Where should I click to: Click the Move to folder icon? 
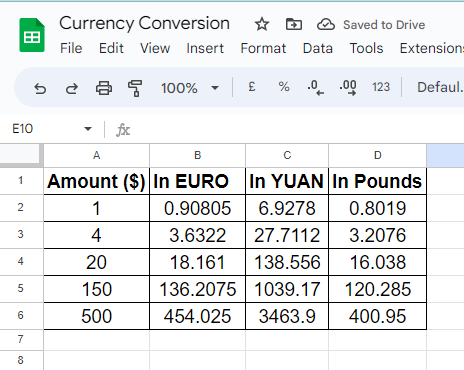coord(294,25)
